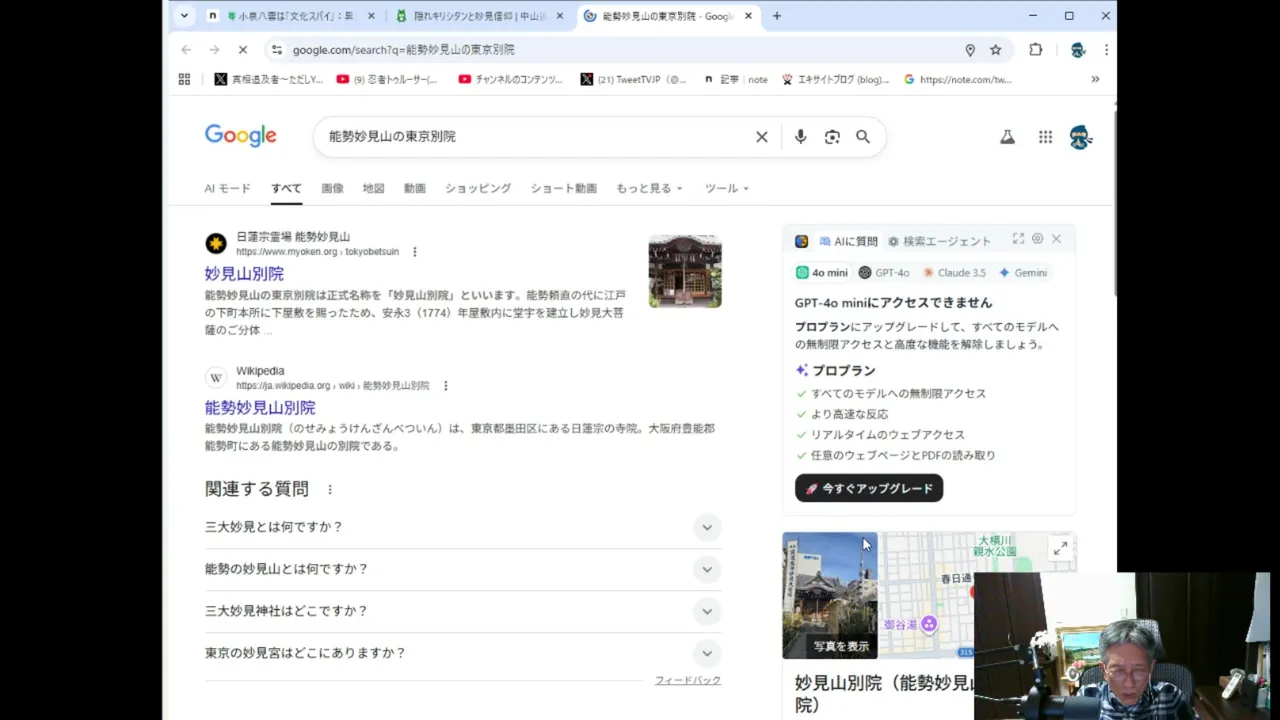
Task: Close the 能勢妙見山の東京別院 Google tab
Action: (748, 16)
